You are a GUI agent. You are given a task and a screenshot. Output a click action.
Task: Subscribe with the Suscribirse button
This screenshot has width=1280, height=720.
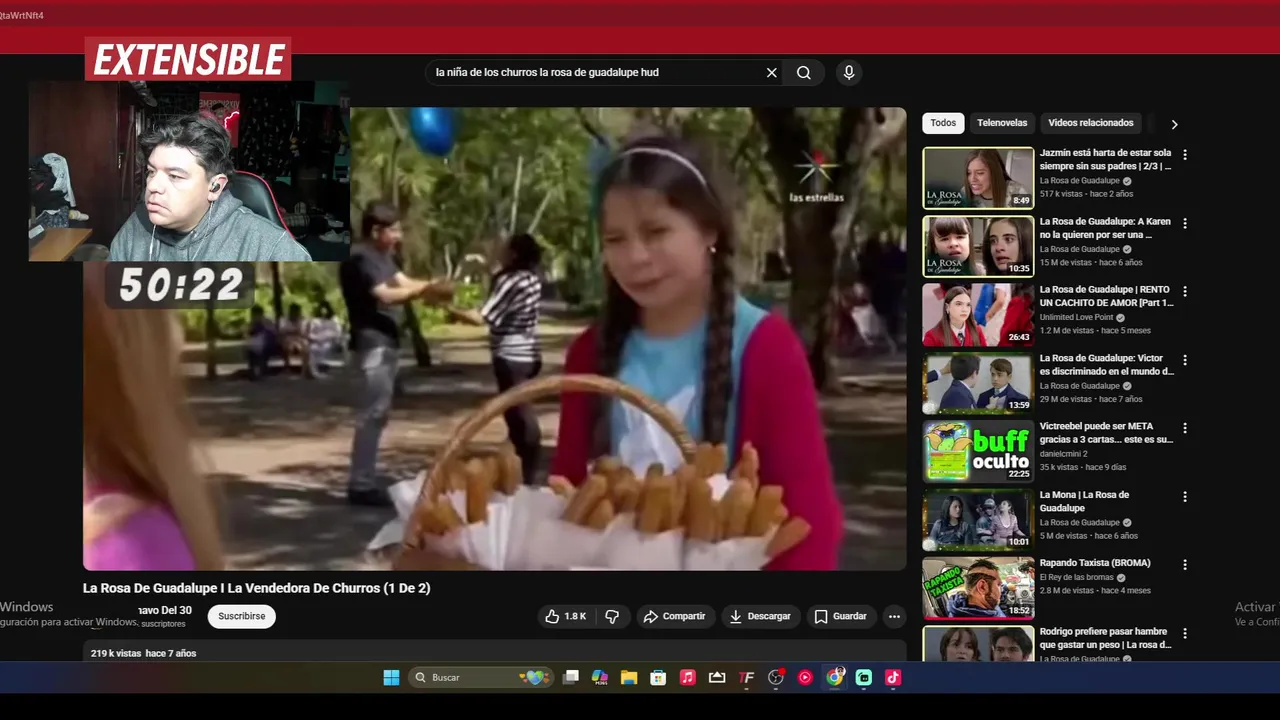click(242, 617)
